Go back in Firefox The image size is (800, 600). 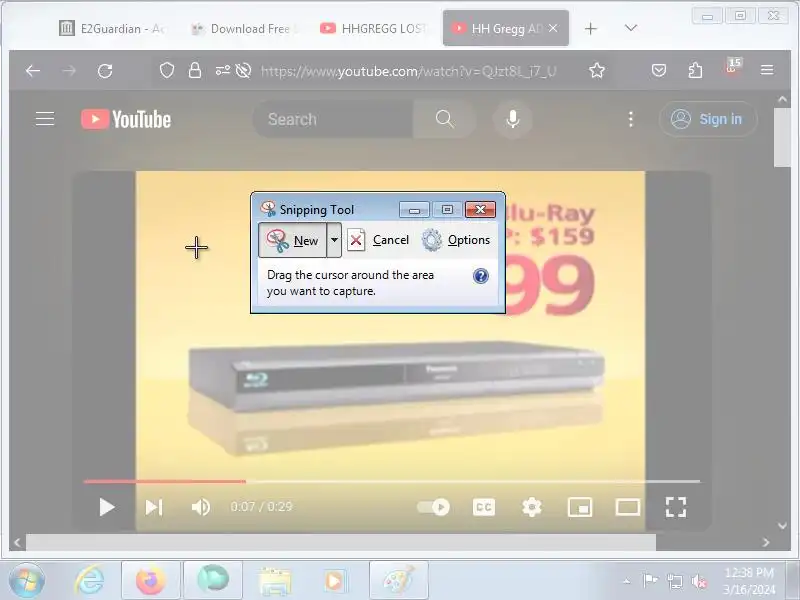pos(33,70)
